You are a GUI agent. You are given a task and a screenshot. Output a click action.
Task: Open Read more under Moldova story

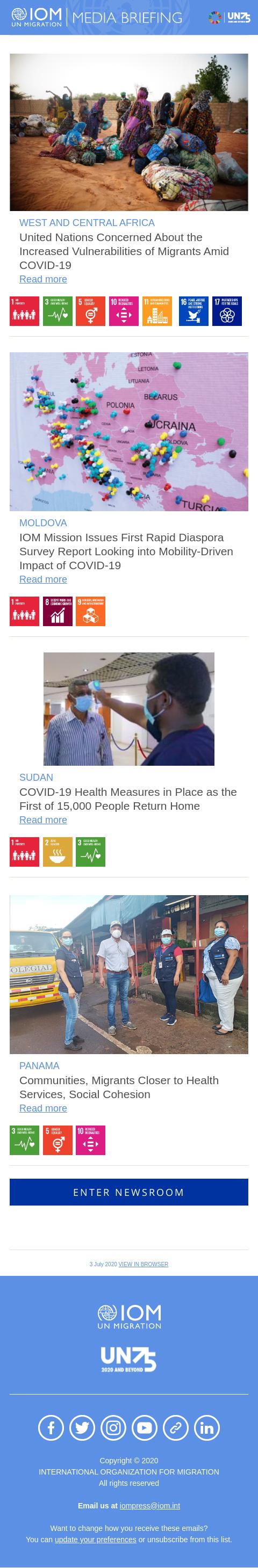44,579
